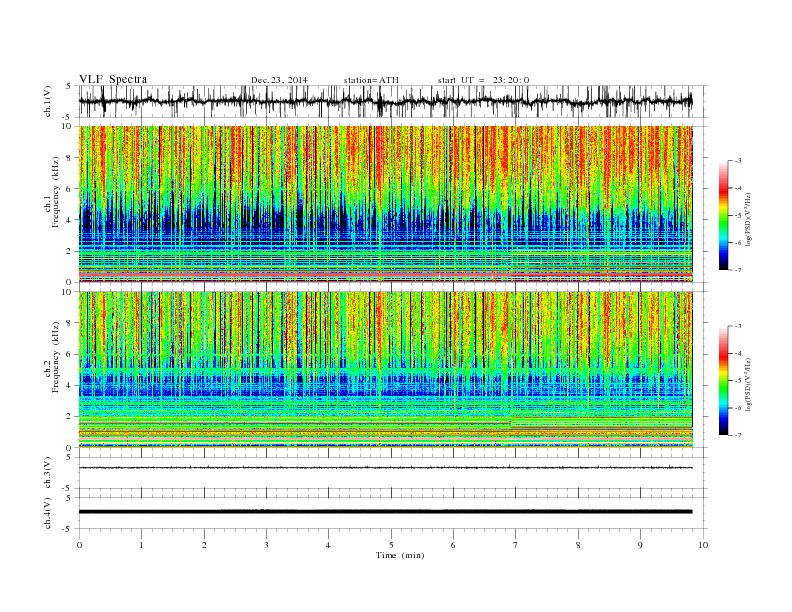The height and width of the screenshot is (612, 792).
Task: Click the "-3" tick on upper colorbar
Action: tap(738, 161)
